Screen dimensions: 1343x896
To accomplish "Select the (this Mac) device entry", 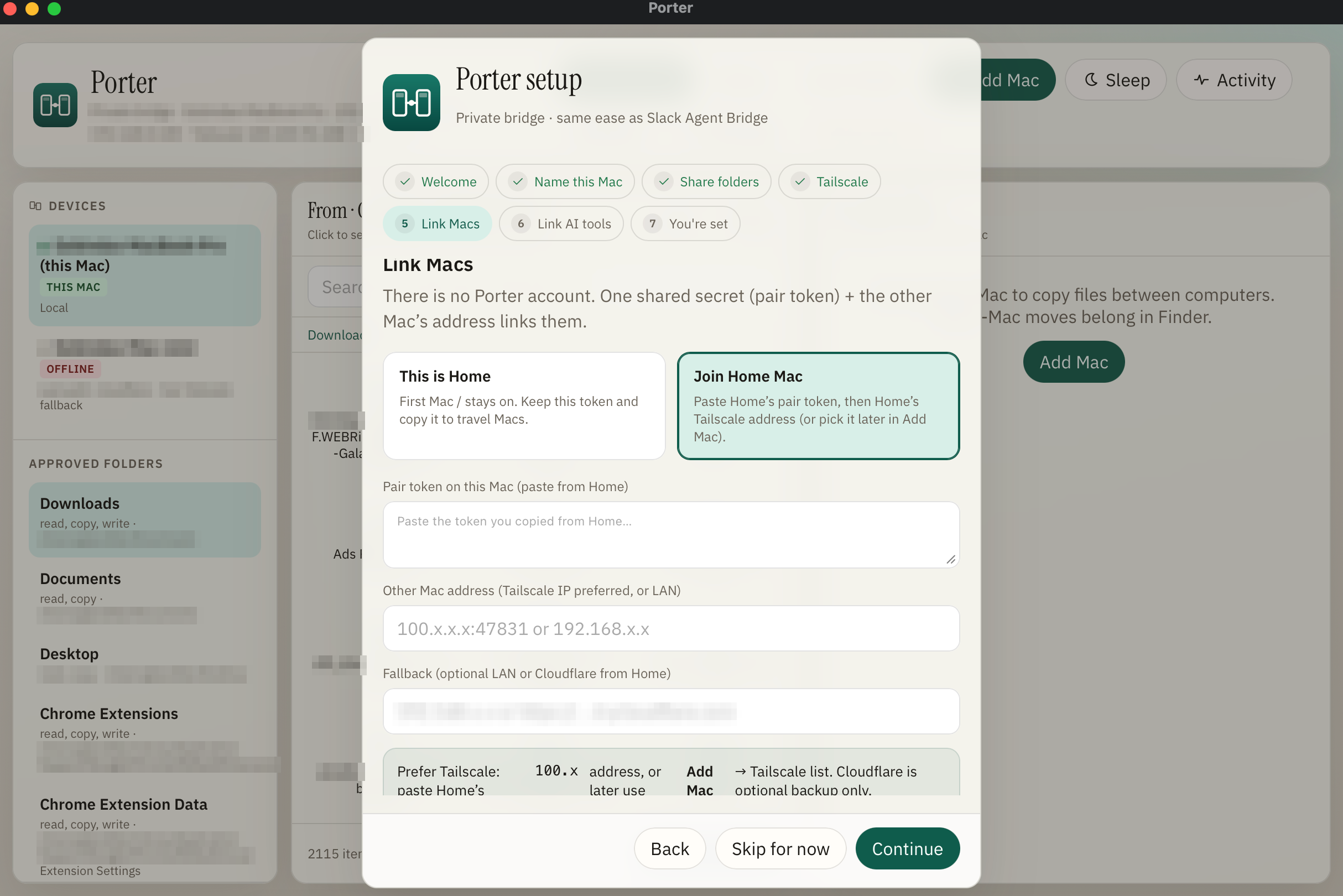I will point(144,276).
